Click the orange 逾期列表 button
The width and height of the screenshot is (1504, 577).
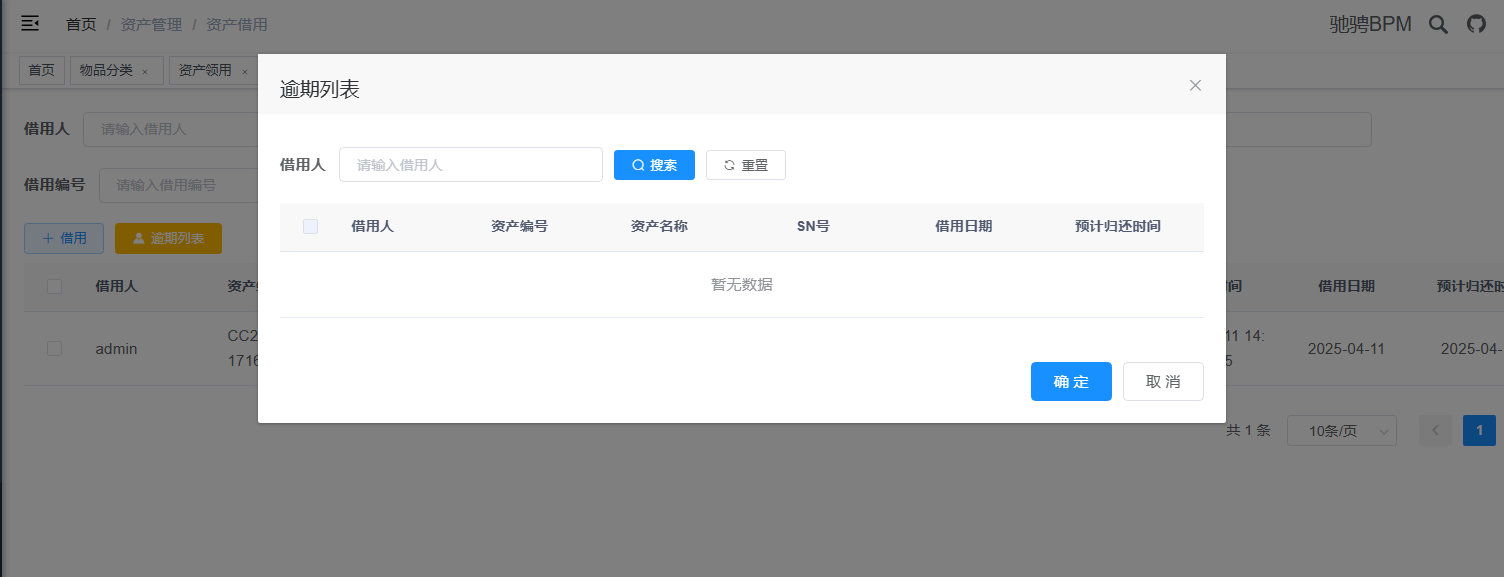(x=168, y=238)
